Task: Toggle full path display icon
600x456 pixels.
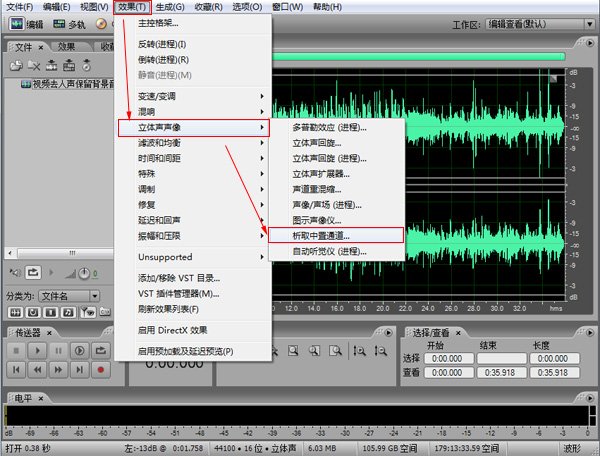Action: tap(105, 313)
